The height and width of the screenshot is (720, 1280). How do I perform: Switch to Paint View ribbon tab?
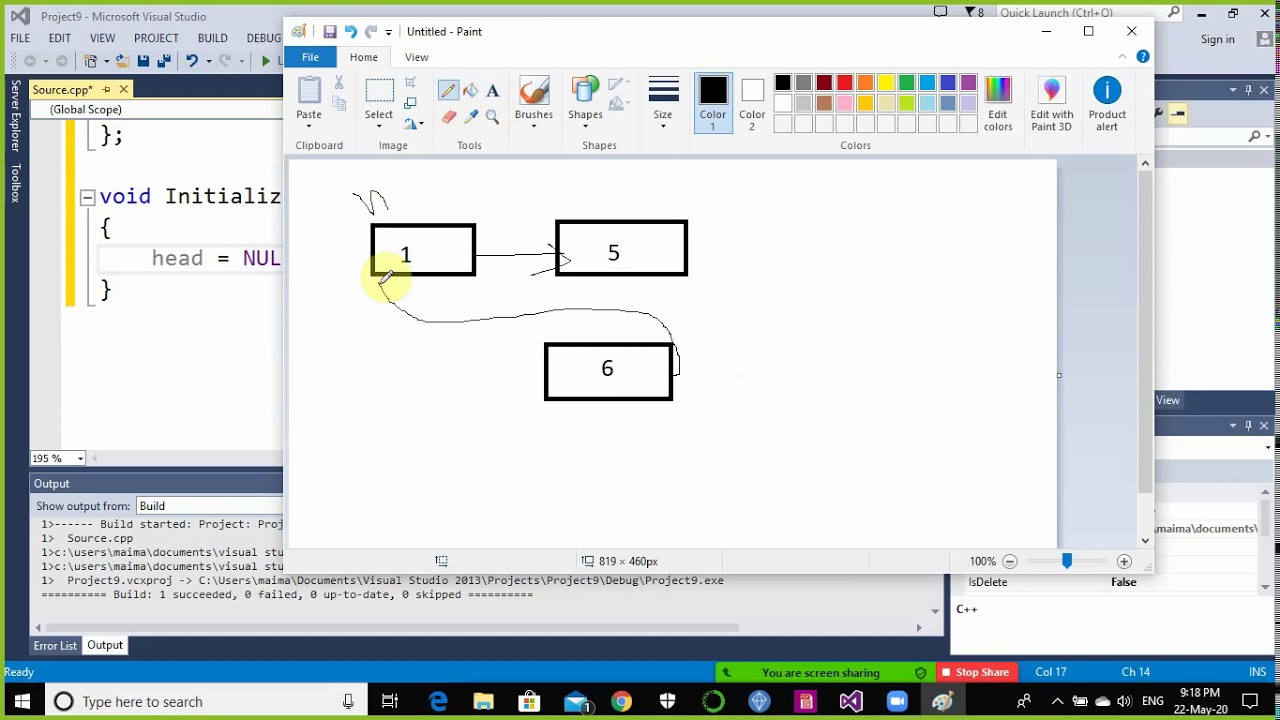point(417,57)
